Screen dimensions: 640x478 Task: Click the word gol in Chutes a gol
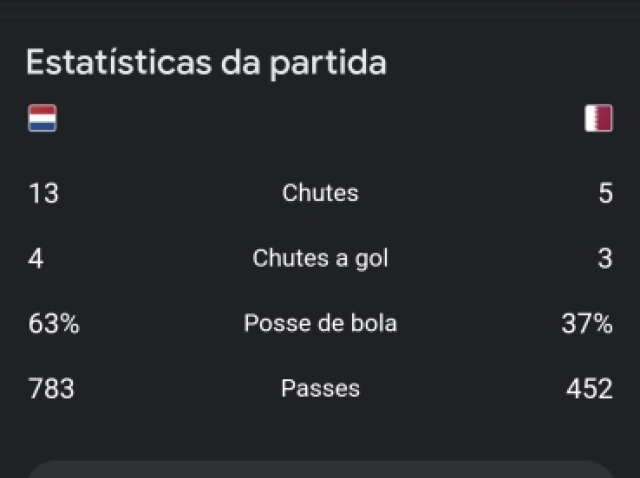point(372,259)
